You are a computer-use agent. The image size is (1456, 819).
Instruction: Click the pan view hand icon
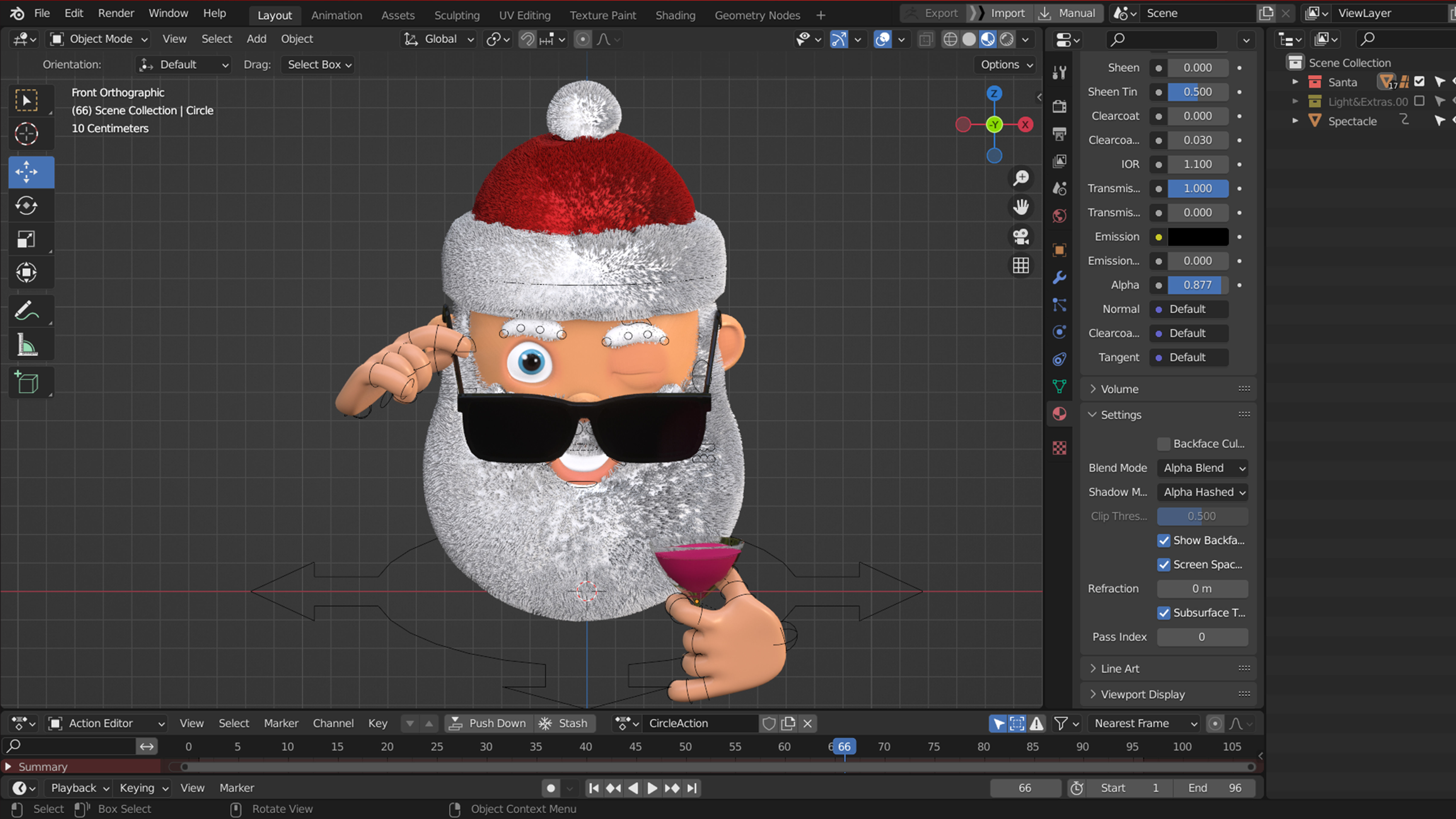(1021, 208)
